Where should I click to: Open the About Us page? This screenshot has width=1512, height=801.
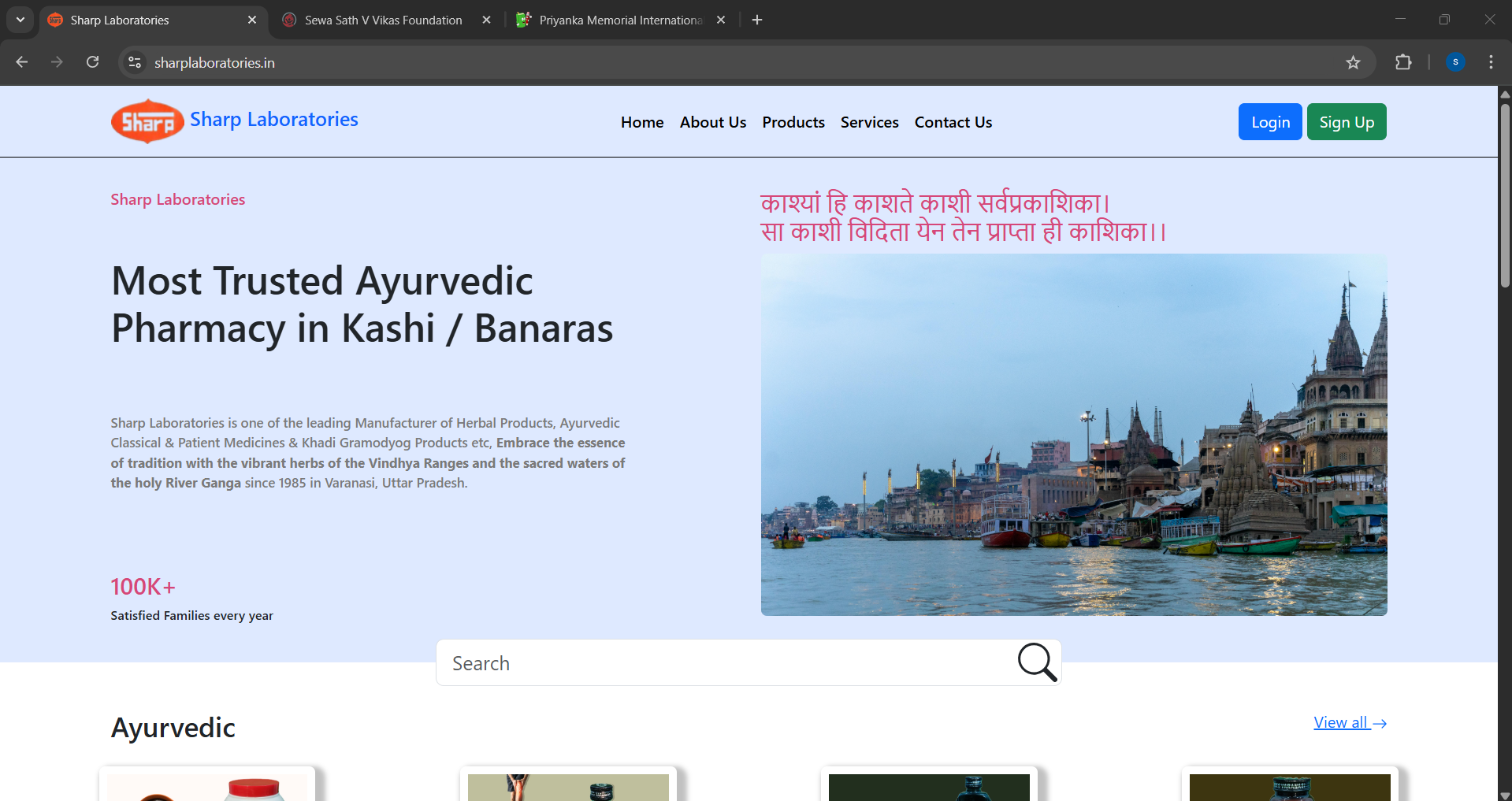tap(713, 122)
